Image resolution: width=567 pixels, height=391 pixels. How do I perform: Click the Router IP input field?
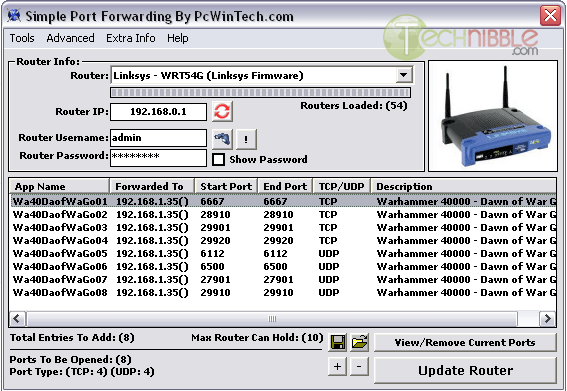[158, 112]
